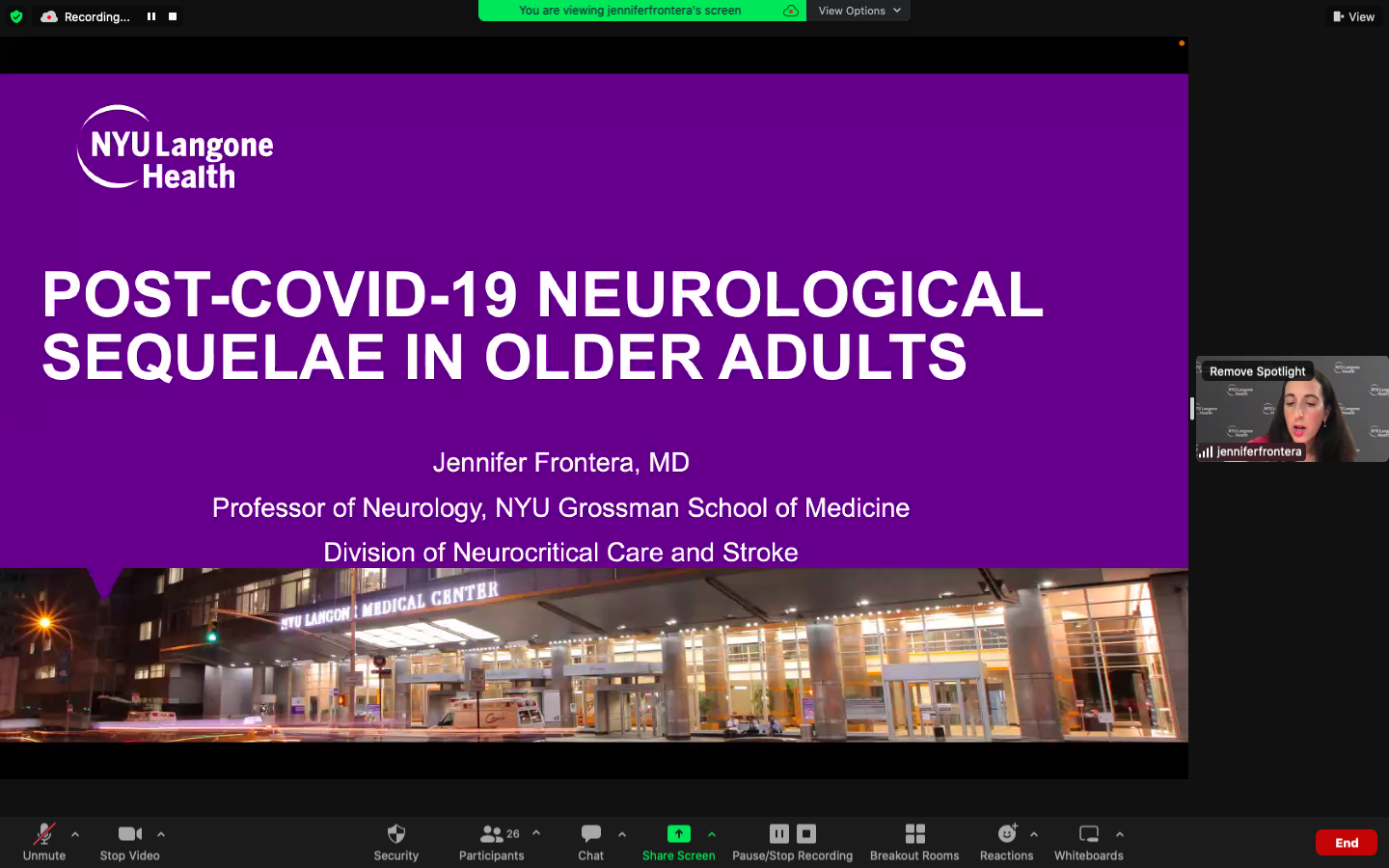
Task: Open the Reactions menu
Action: point(1007,842)
